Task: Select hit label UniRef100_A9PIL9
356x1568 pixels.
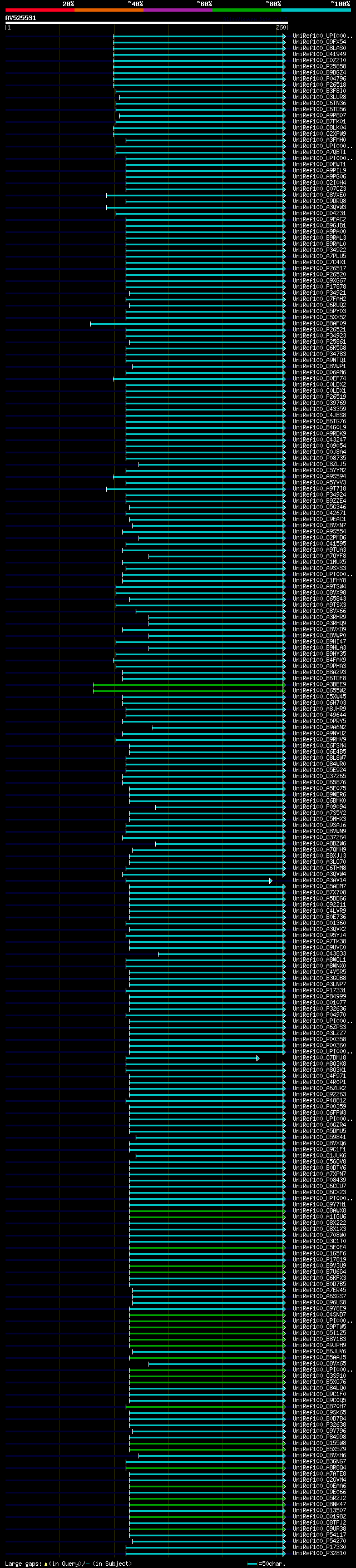Action: (319, 170)
